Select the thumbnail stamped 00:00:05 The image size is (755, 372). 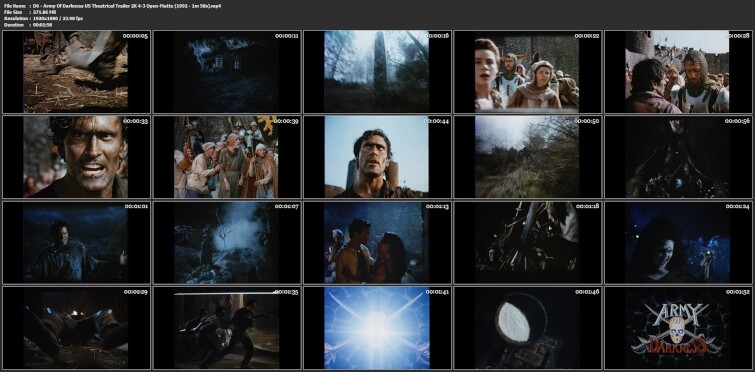pos(76,72)
